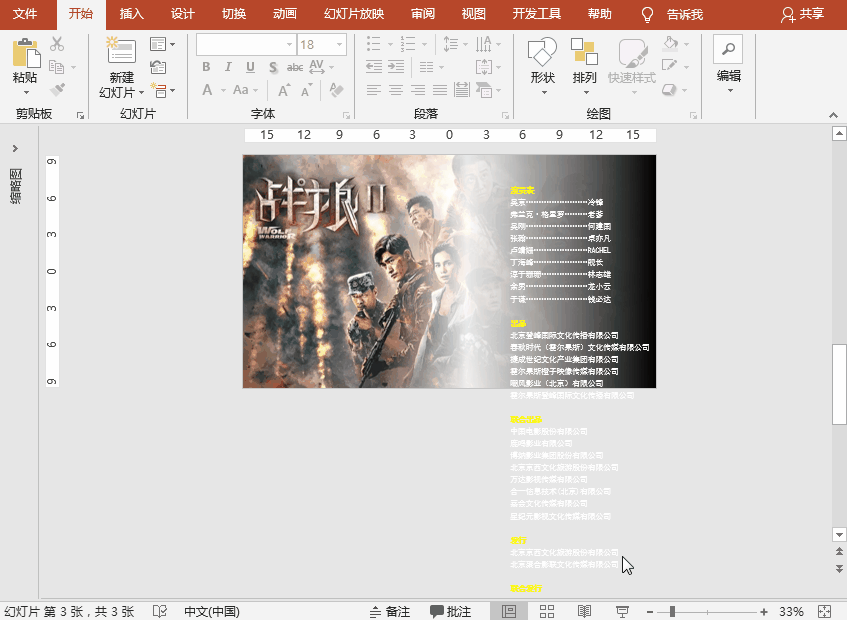Click the Shape Fill bucket icon
The image size is (847, 620).
[670, 44]
